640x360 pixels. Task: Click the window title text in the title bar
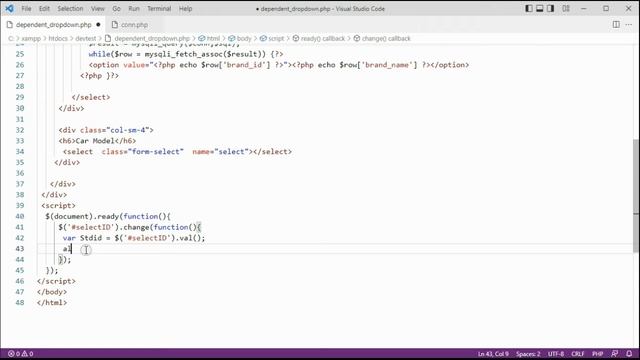click(320, 9)
